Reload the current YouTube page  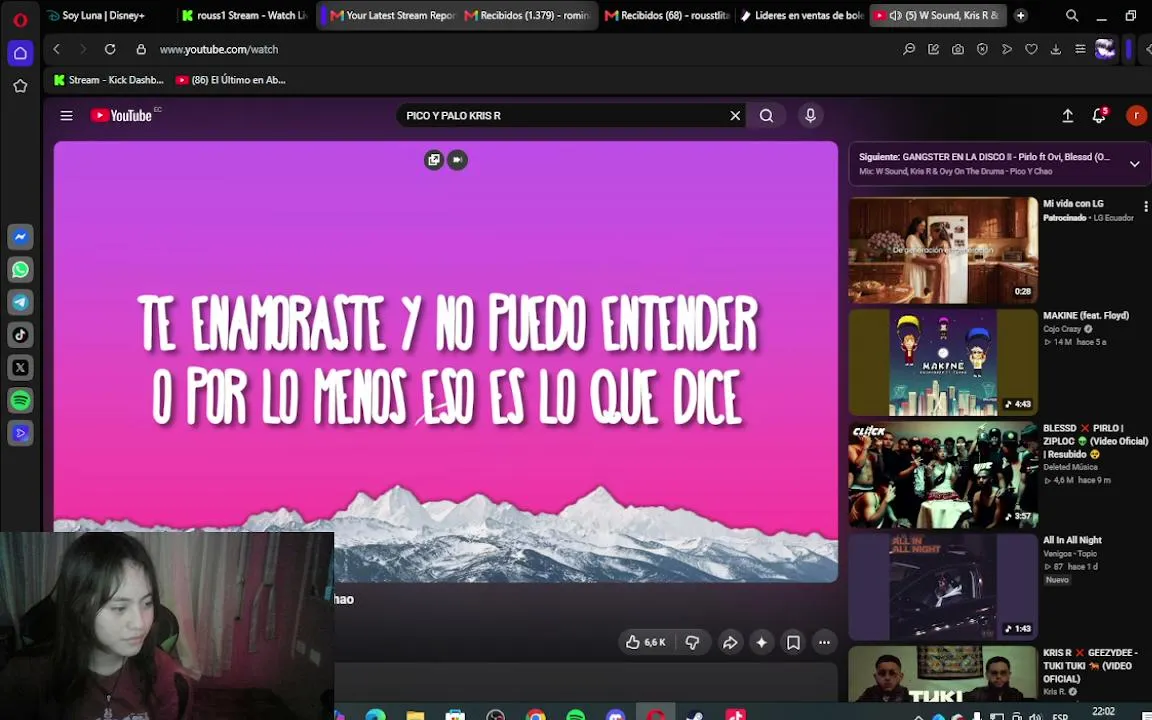coord(110,49)
